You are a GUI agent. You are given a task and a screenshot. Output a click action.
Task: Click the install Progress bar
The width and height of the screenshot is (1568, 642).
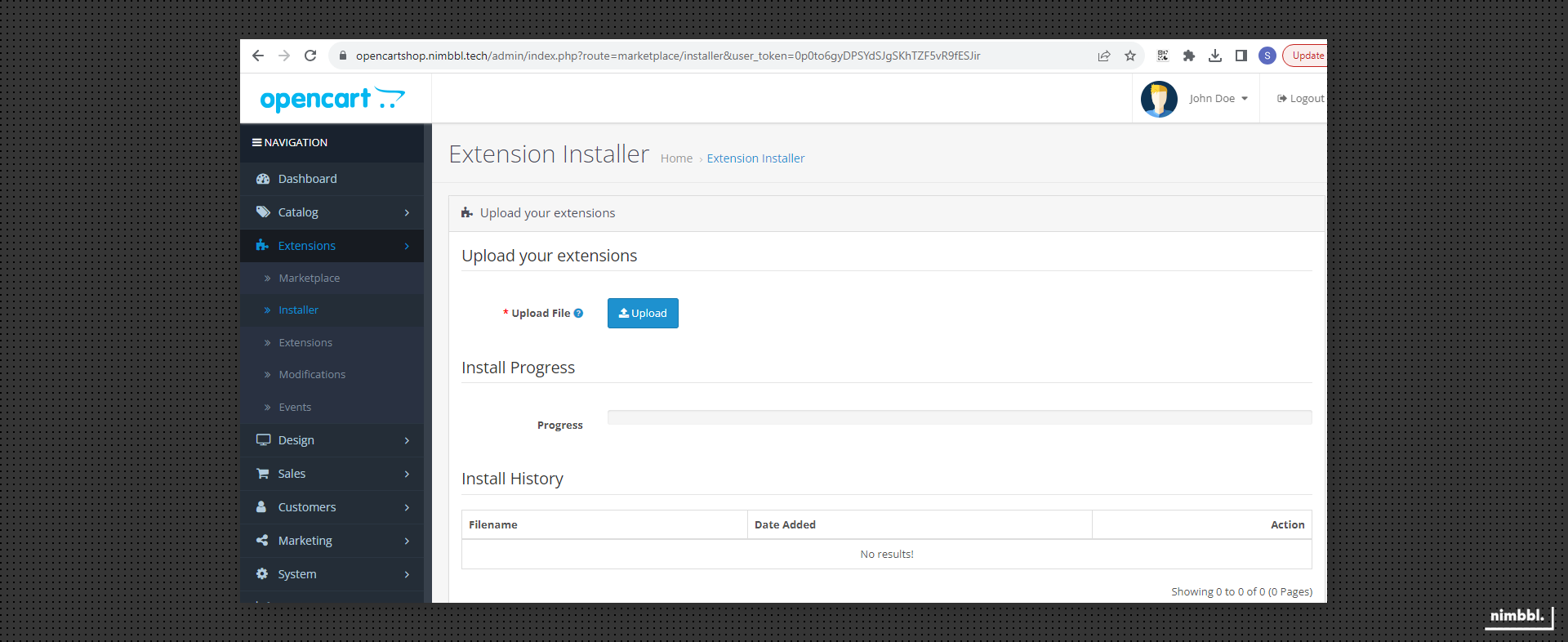[960, 417]
